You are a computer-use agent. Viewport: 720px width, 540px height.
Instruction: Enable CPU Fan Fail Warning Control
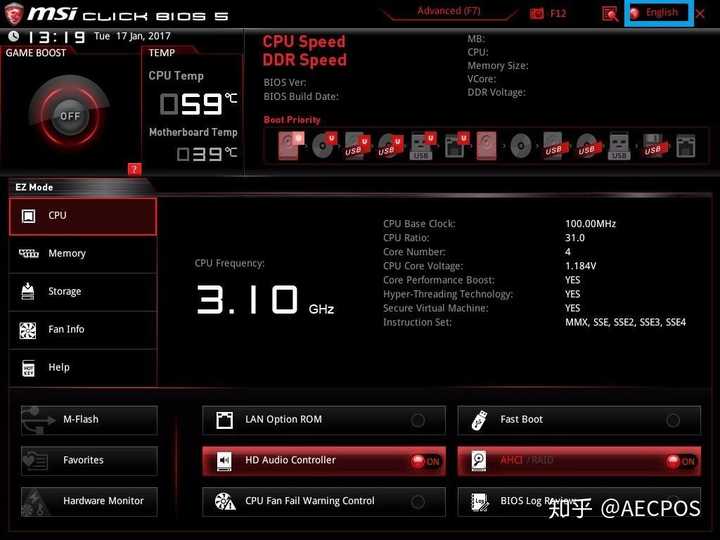[324, 501]
